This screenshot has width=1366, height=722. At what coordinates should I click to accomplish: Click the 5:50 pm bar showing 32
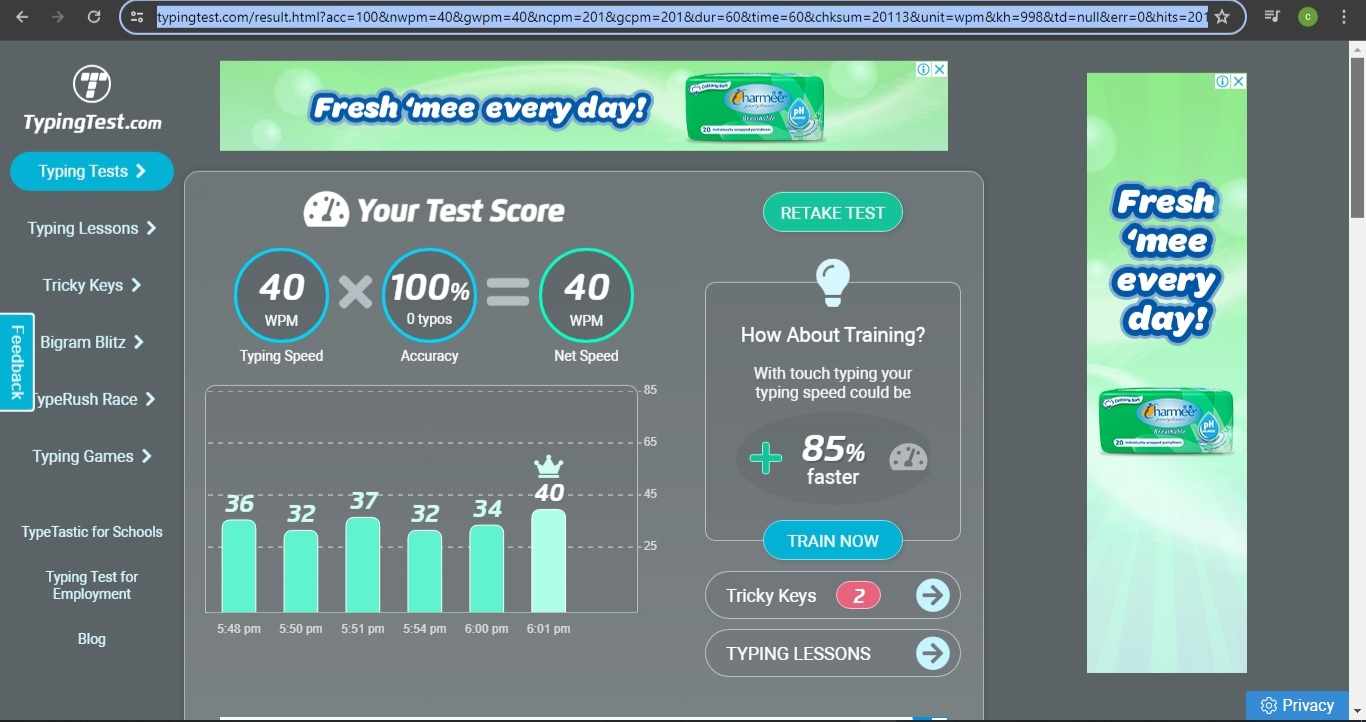pos(301,571)
